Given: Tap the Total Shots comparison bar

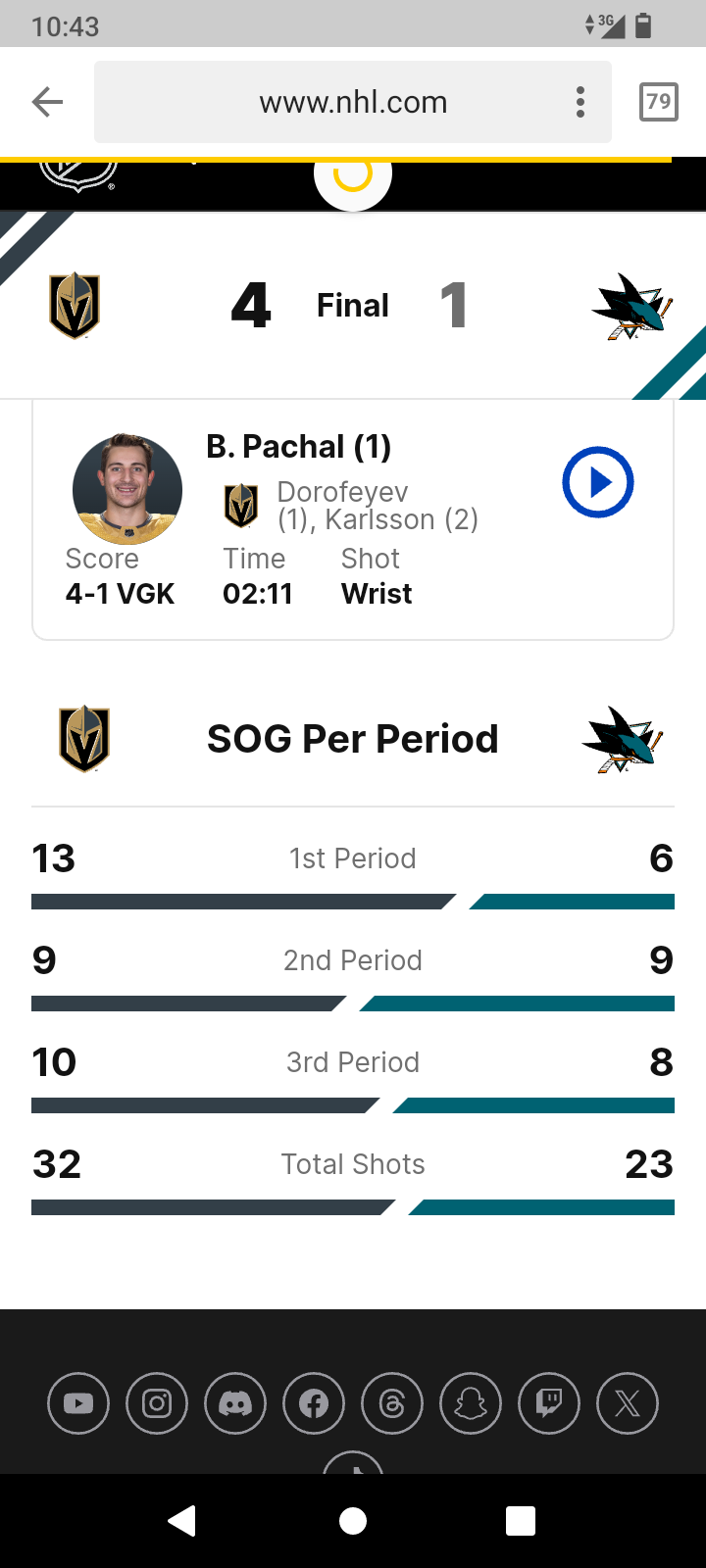Looking at the screenshot, I should tap(353, 1207).
